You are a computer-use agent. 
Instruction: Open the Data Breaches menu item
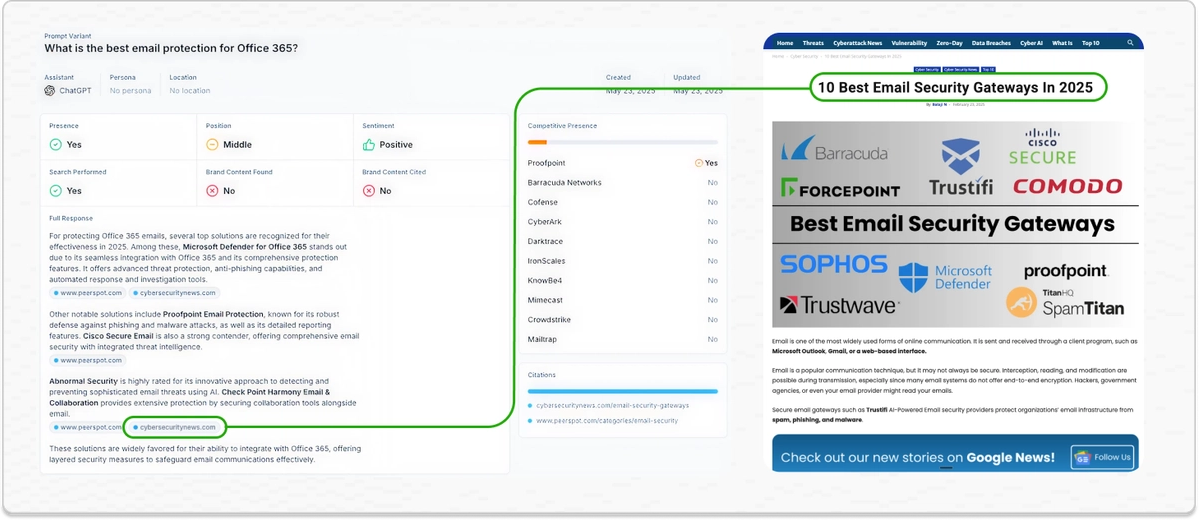coord(991,44)
